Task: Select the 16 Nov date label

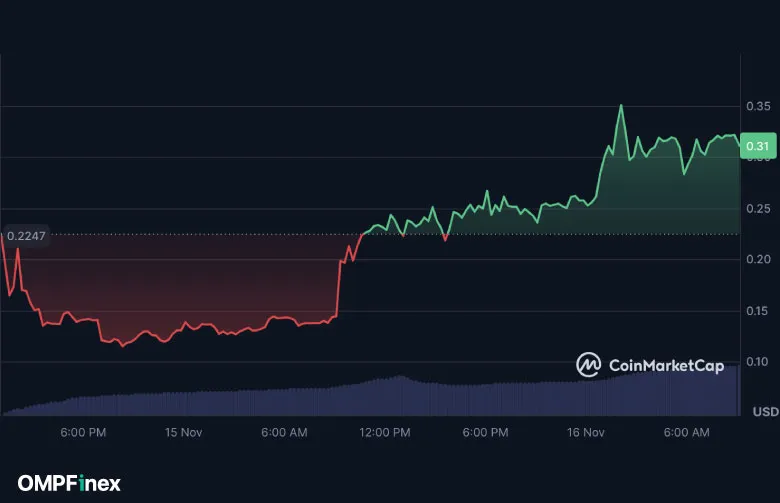Action: click(586, 432)
